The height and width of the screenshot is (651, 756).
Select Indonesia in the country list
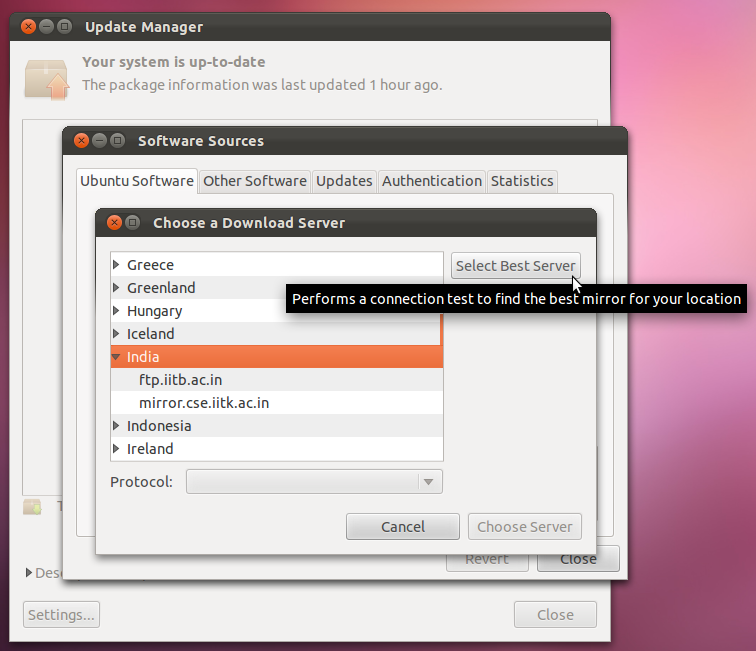(x=277, y=426)
